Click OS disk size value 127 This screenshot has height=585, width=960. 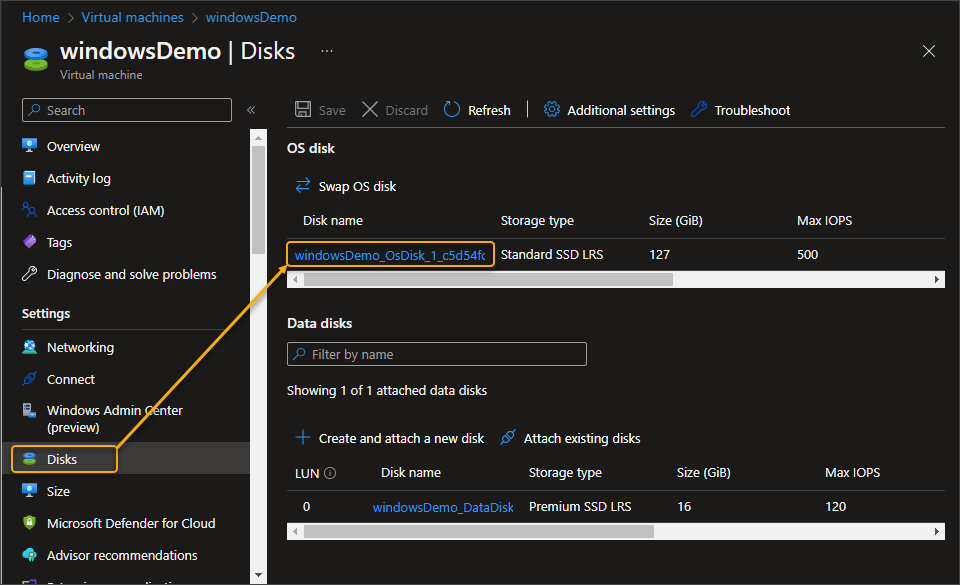[659, 255]
